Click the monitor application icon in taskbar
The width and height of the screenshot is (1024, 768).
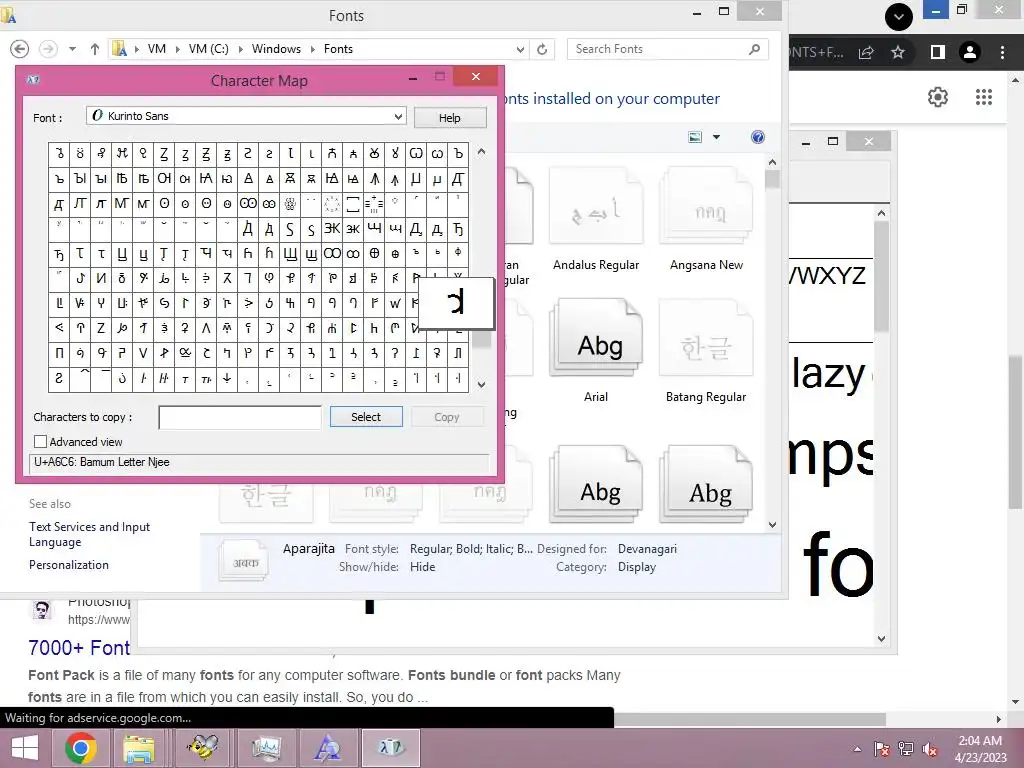click(x=265, y=748)
